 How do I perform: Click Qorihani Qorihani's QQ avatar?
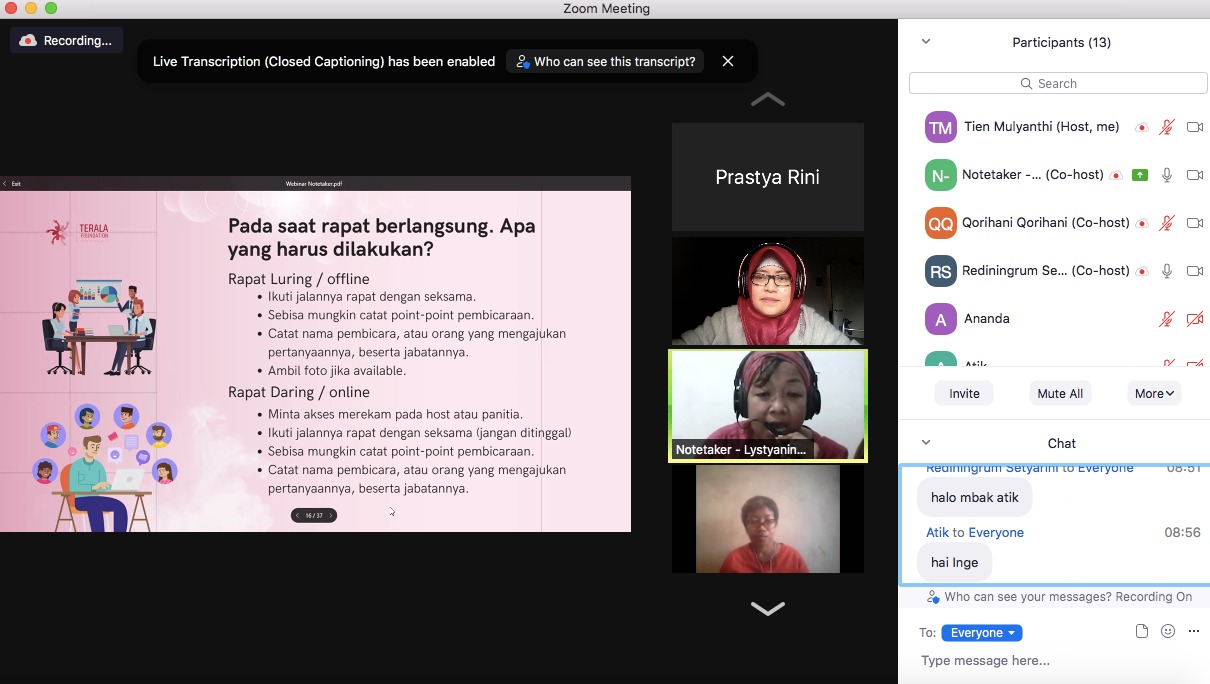coord(940,223)
